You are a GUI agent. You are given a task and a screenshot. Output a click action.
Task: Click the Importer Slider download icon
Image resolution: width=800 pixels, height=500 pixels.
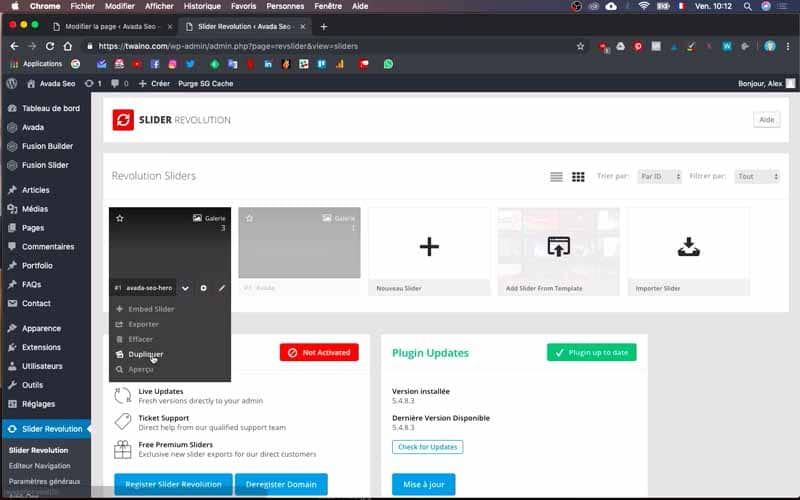(x=688, y=246)
